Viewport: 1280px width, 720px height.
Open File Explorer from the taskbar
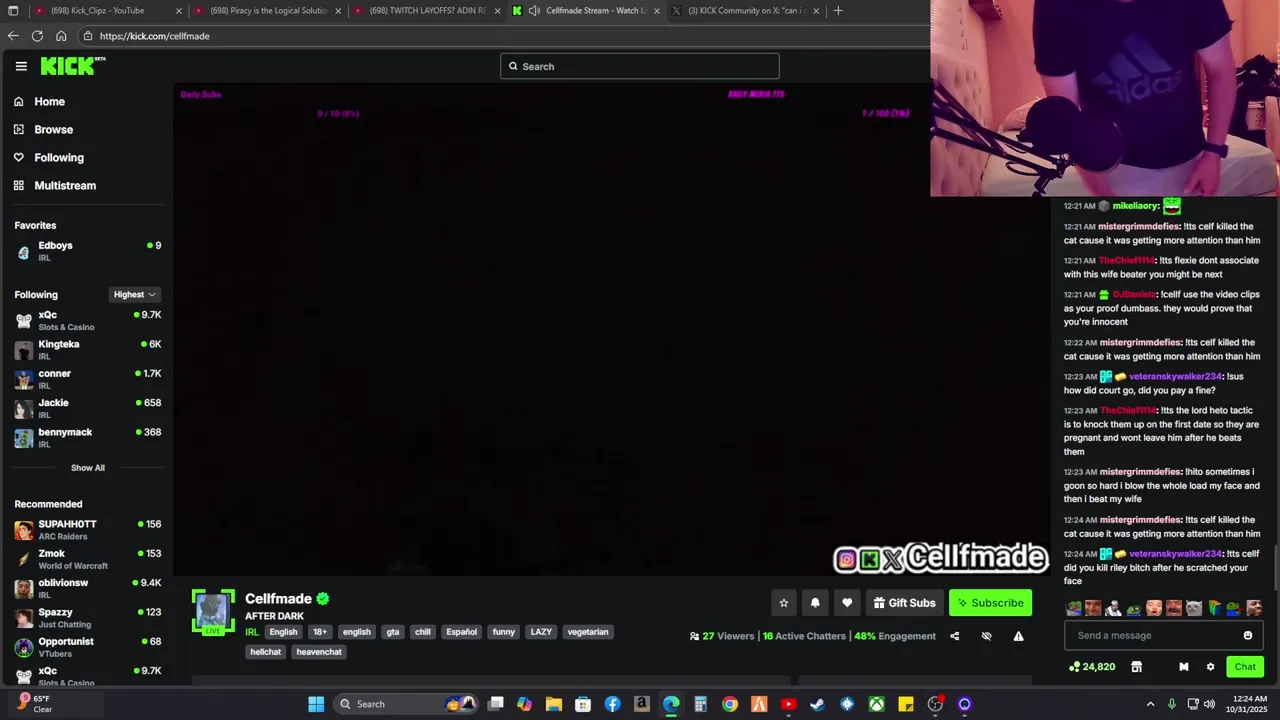(553, 704)
